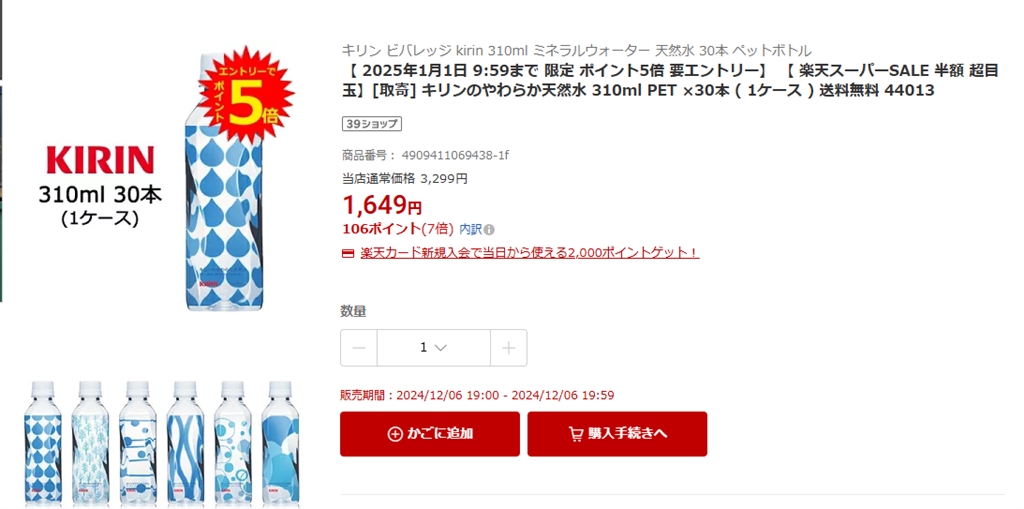
Task: Click the plus-circle icon in かごに追加 button
Action: coord(394,434)
